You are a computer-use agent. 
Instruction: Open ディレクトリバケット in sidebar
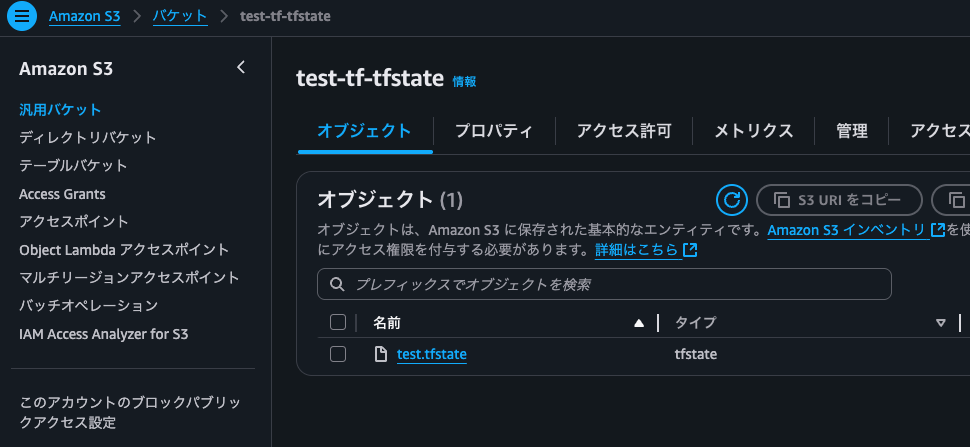(x=87, y=137)
